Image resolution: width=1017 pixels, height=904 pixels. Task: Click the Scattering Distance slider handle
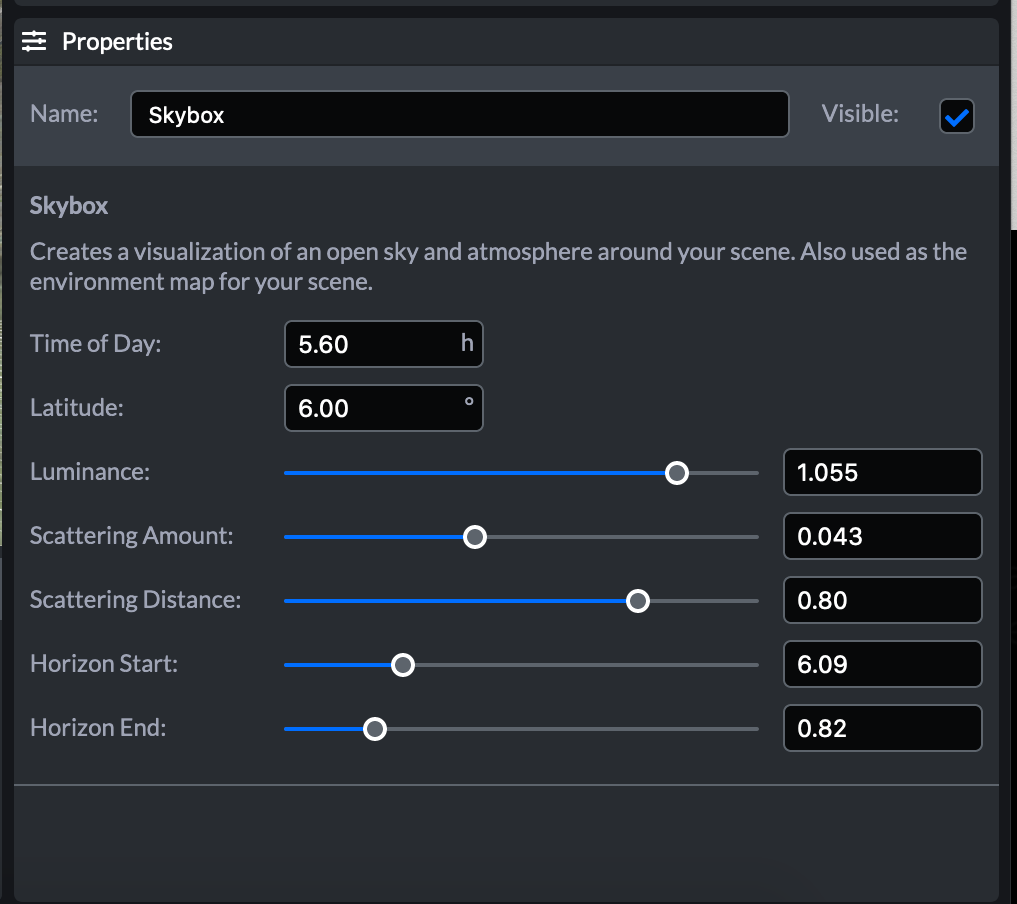coord(637,600)
